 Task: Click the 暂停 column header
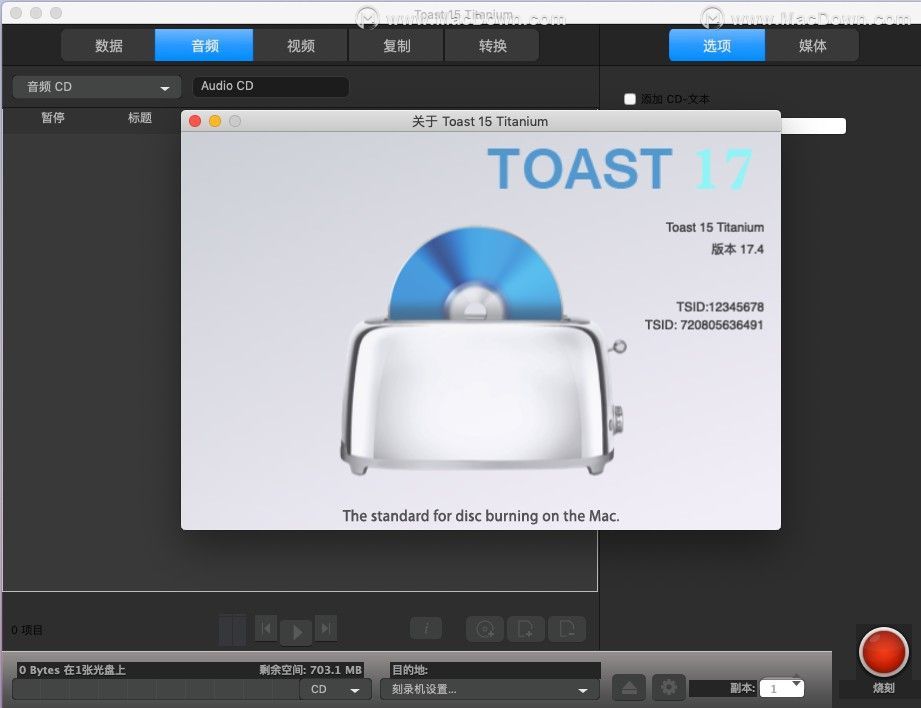pos(53,118)
